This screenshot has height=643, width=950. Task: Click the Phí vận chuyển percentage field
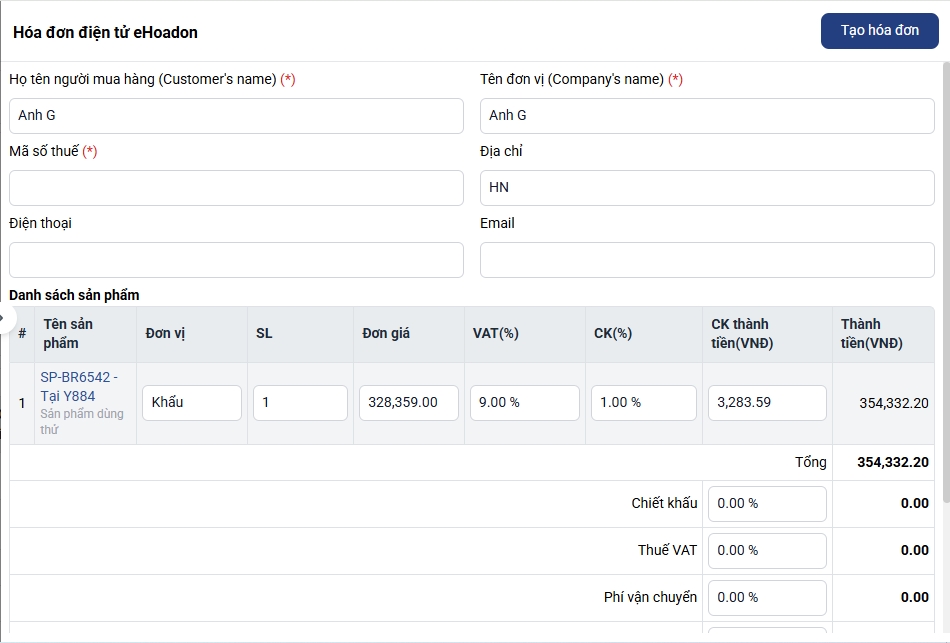point(767,598)
